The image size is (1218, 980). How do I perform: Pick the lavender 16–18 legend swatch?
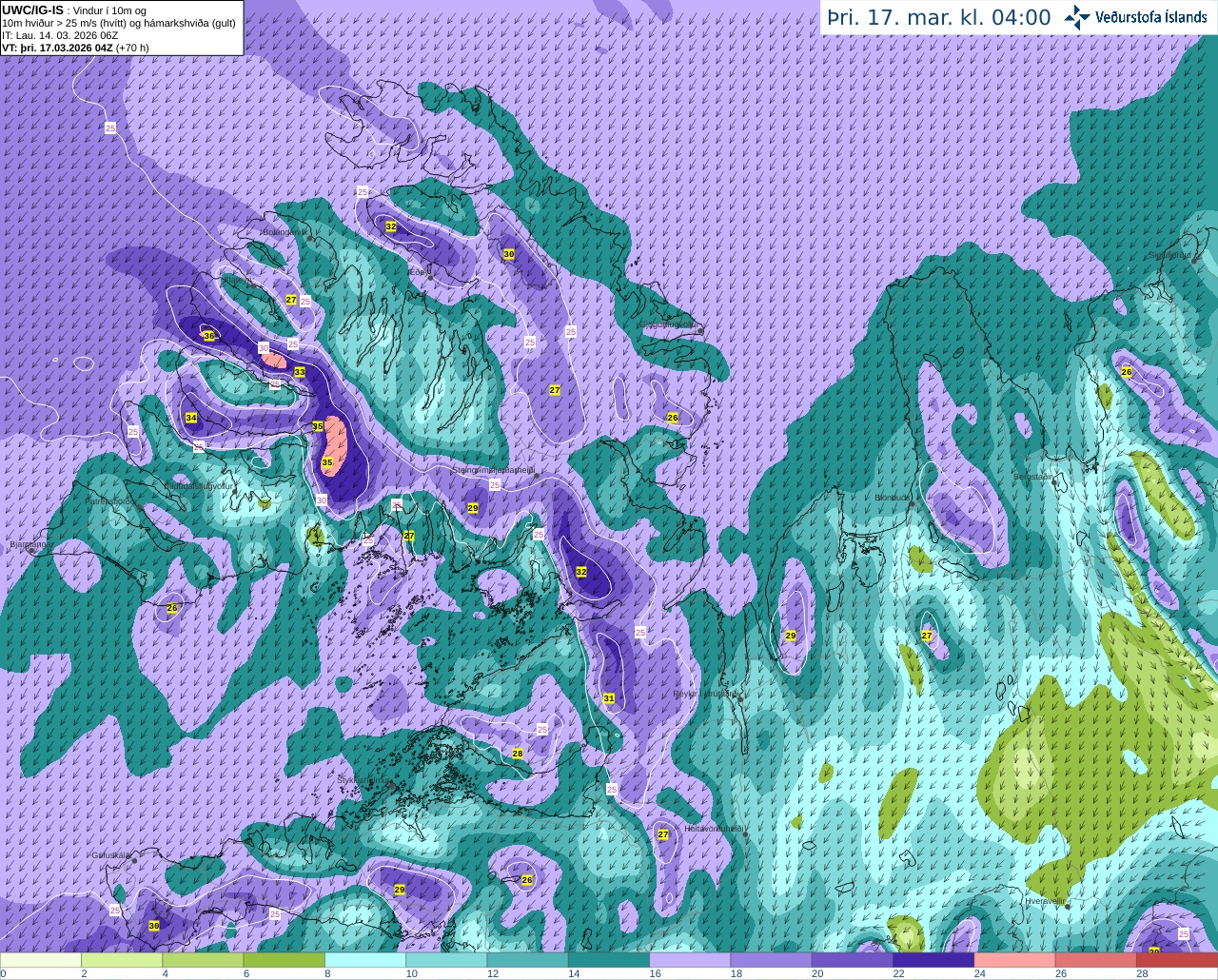690,960
